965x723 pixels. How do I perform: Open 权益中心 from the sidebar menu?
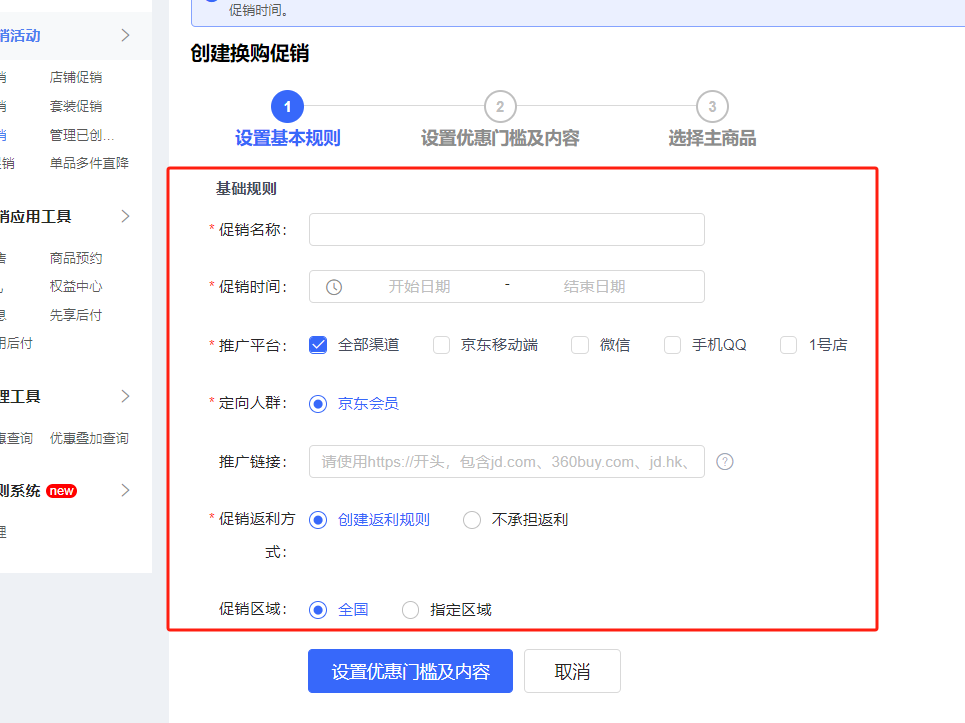[x=76, y=286]
